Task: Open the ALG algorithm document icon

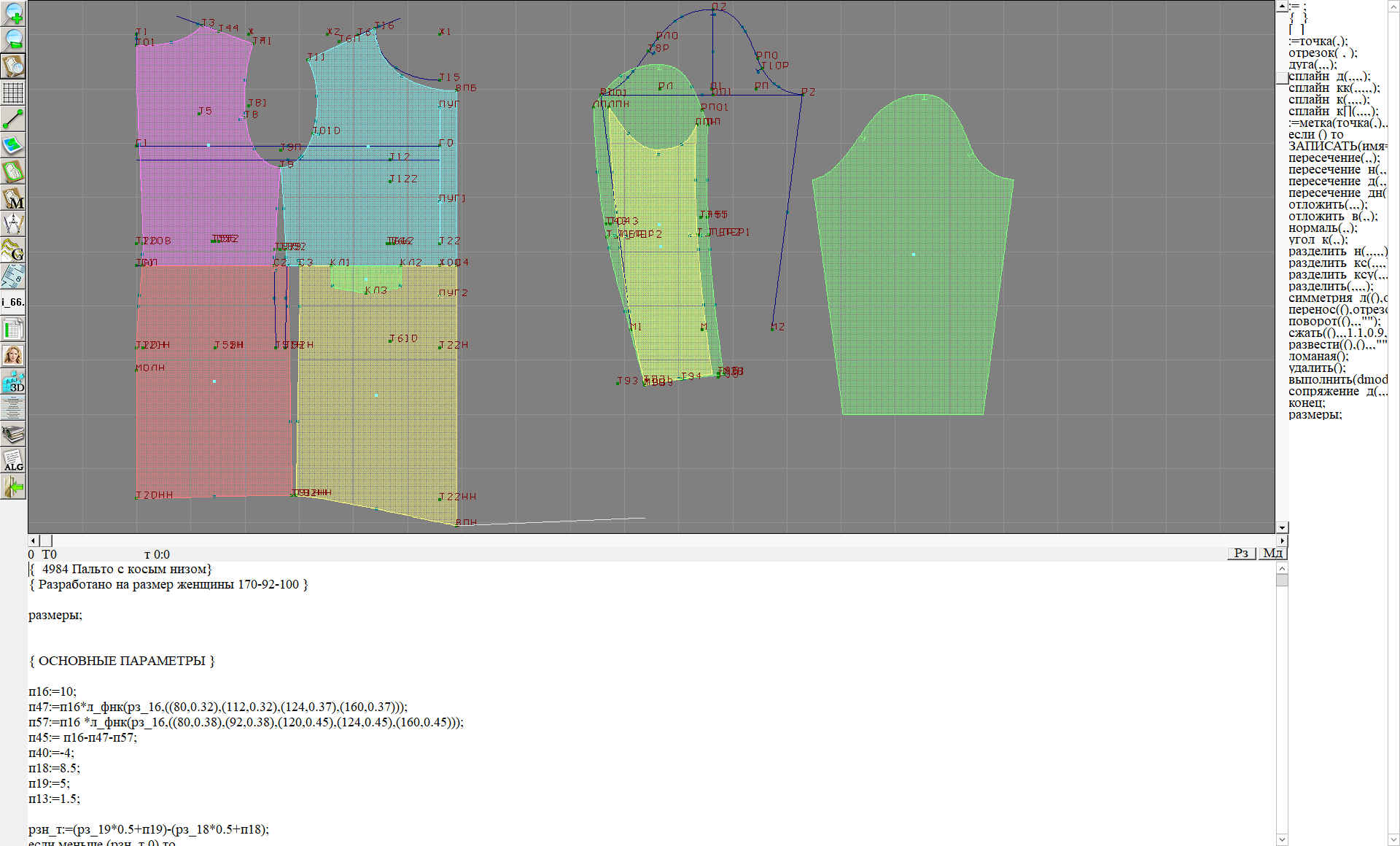Action: pyautogui.click(x=13, y=460)
